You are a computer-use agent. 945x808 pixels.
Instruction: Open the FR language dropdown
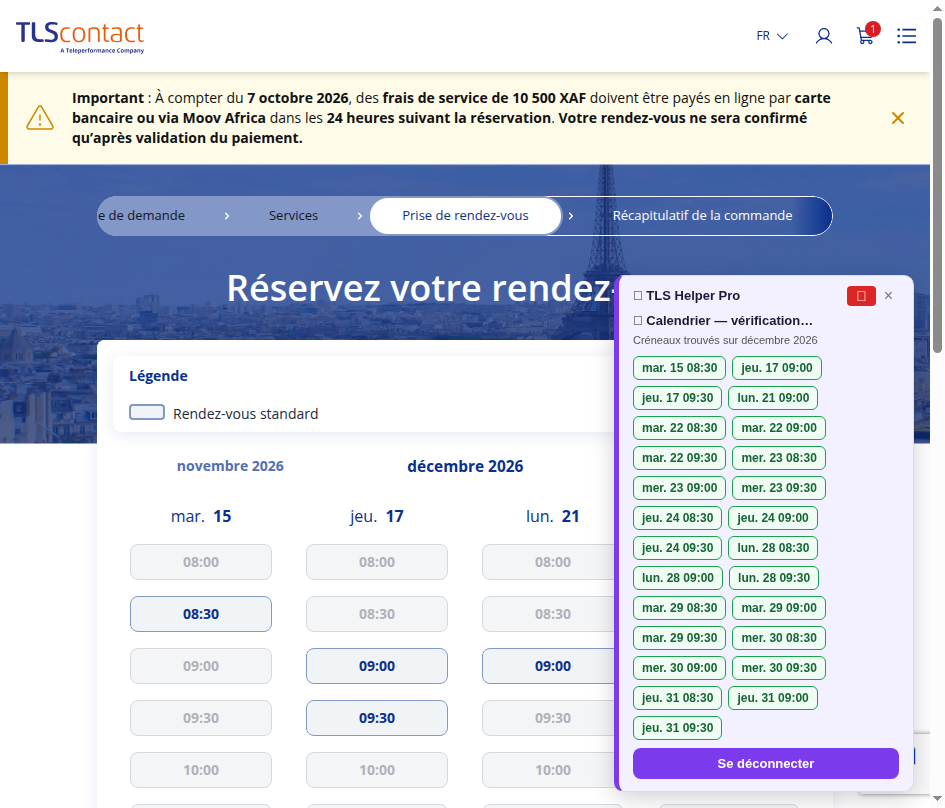(x=772, y=36)
